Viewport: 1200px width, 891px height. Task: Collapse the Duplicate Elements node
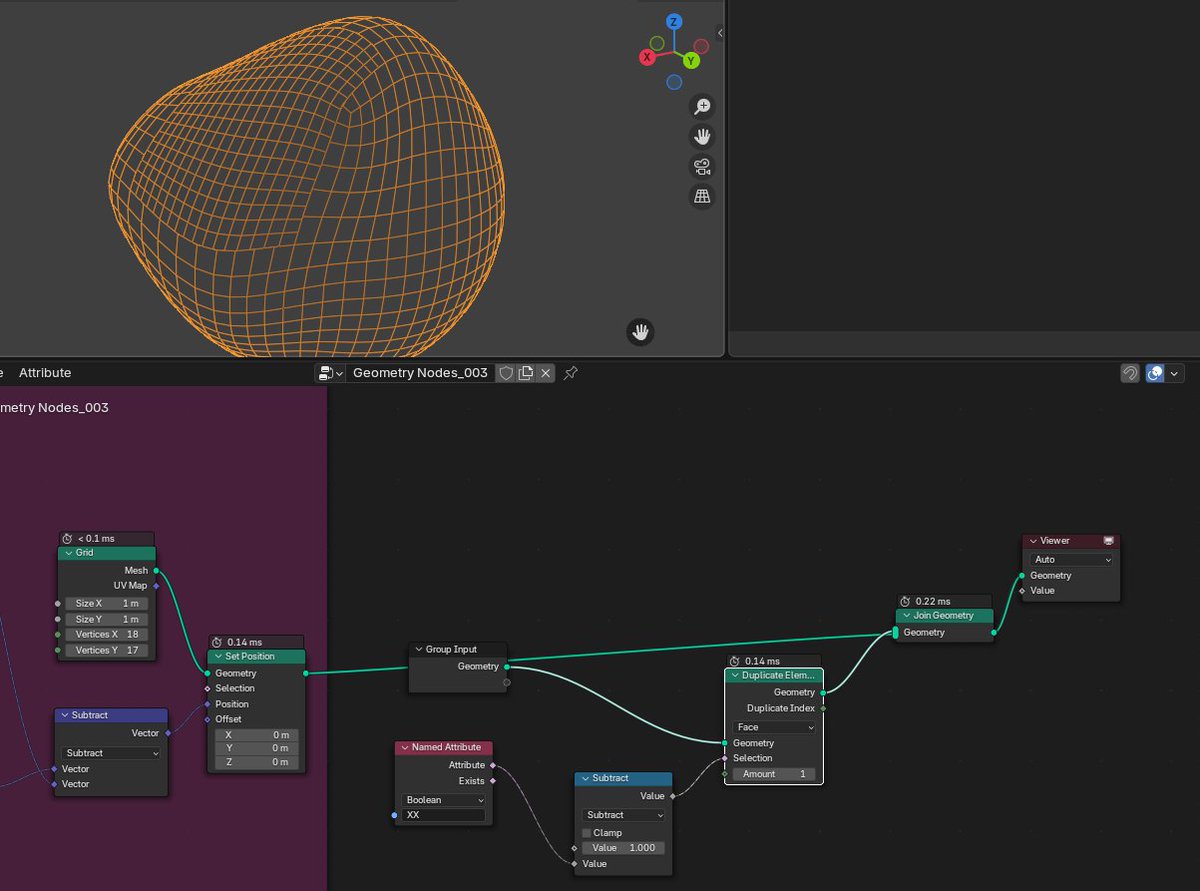(735, 676)
